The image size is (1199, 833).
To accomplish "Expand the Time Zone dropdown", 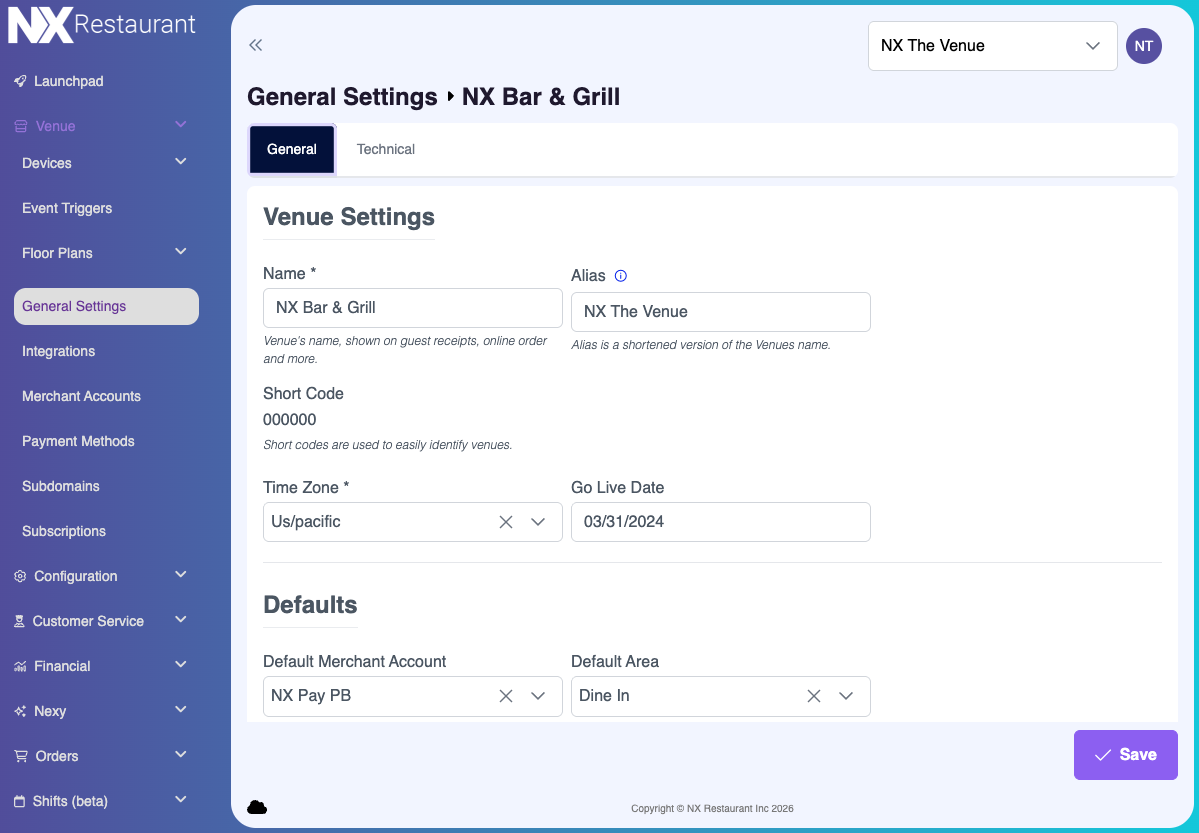I will [x=538, y=522].
